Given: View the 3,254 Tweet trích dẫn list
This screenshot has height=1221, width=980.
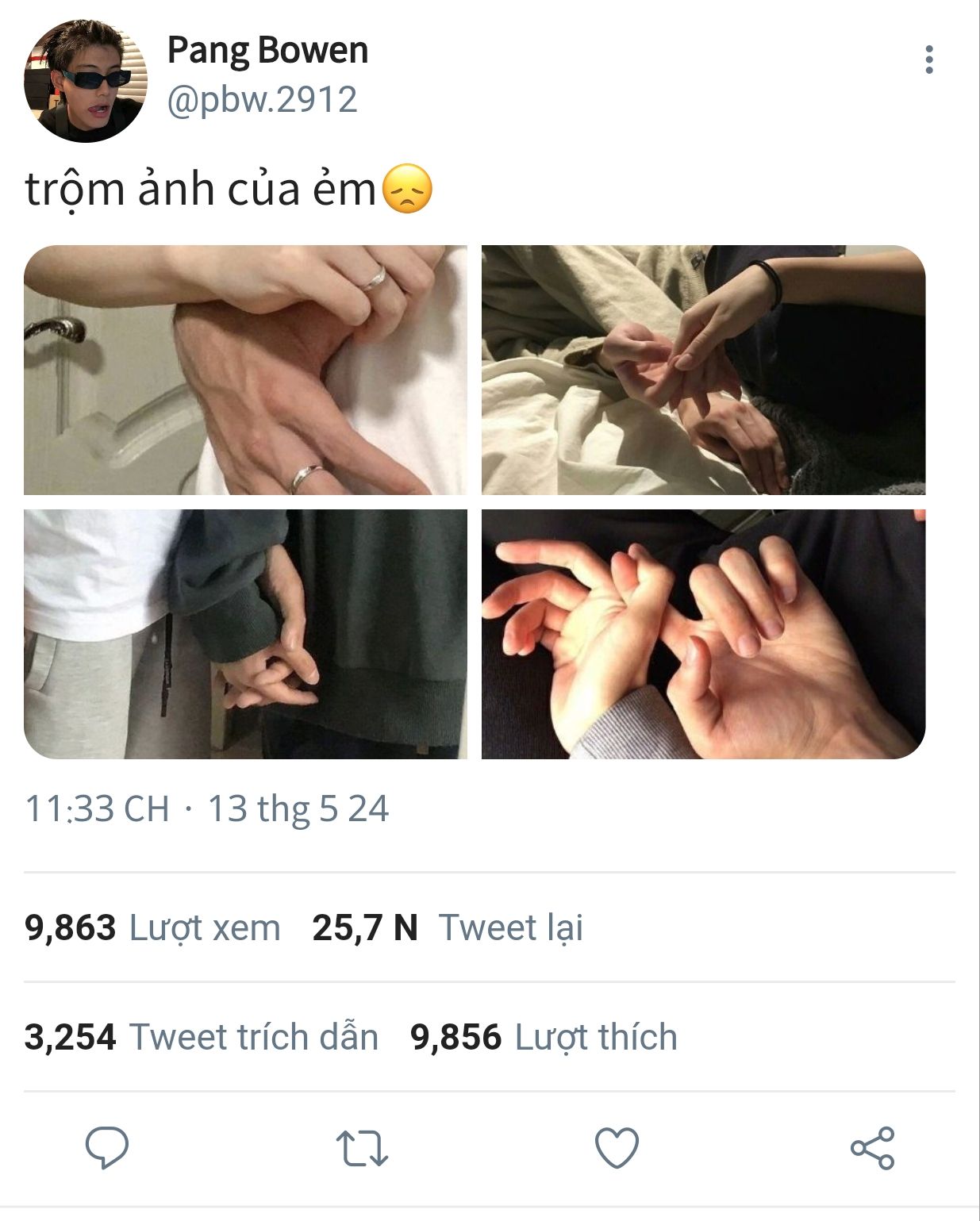Looking at the screenshot, I should tap(202, 1037).
